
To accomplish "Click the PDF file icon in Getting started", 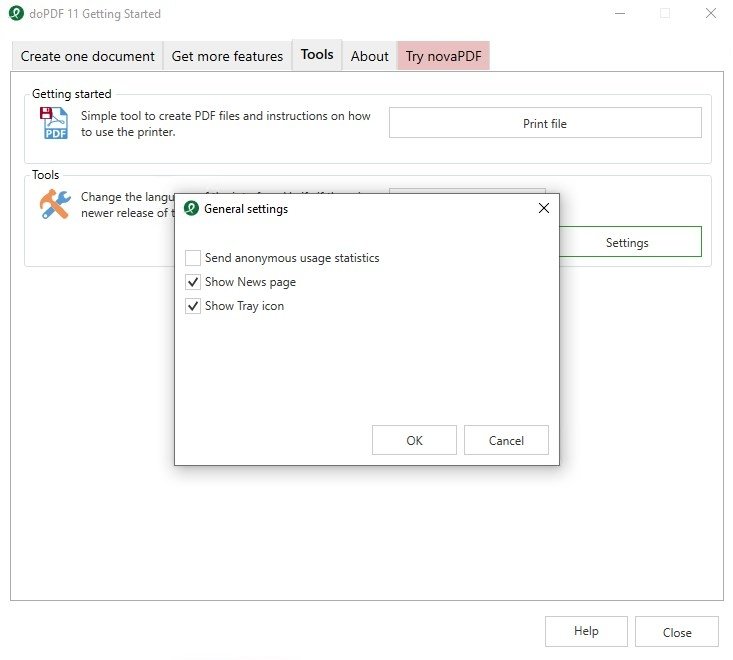I will point(54,123).
